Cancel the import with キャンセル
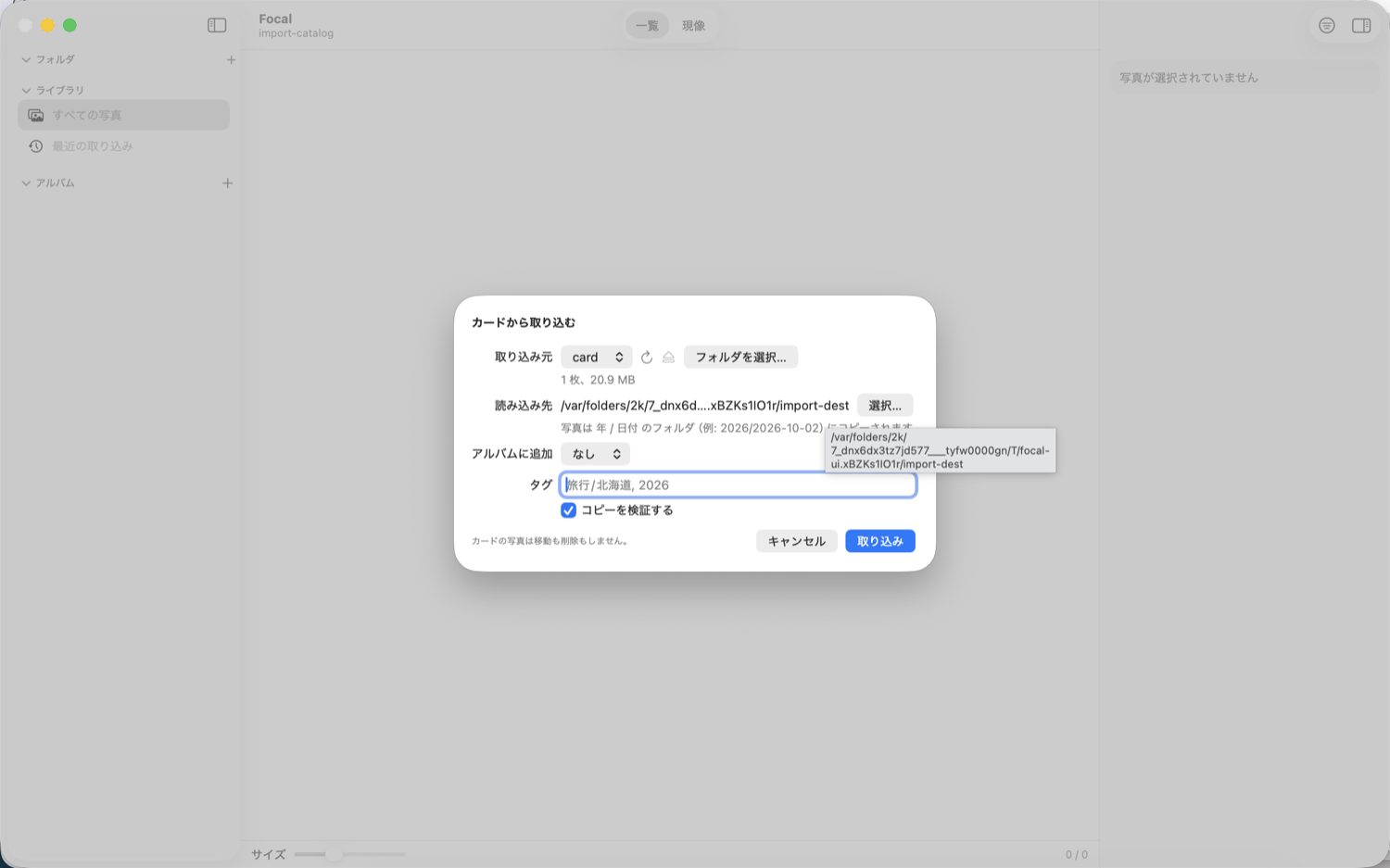Screen dimensions: 1390x868 tap(797, 541)
